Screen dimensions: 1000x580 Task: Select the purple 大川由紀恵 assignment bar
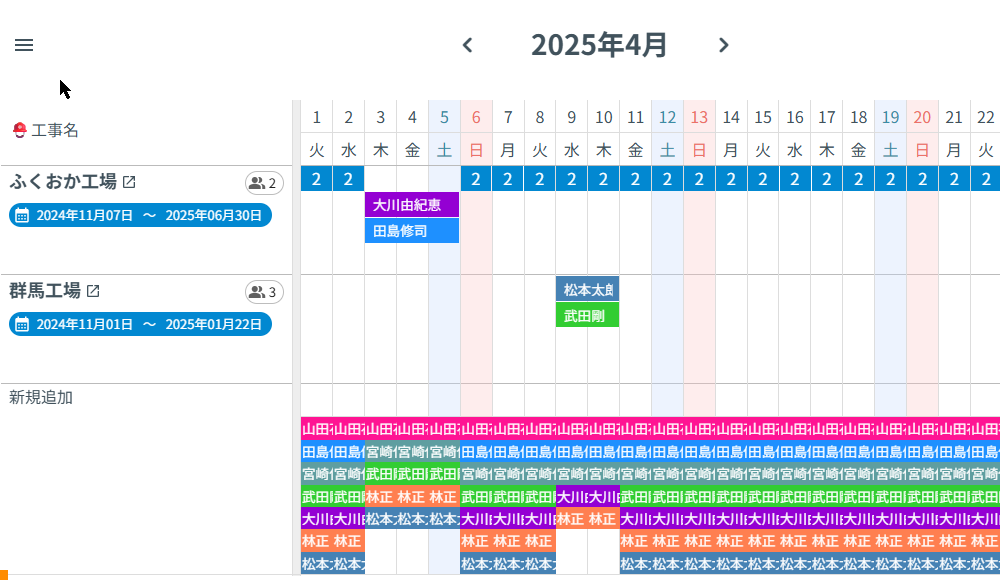tap(411, 205)
